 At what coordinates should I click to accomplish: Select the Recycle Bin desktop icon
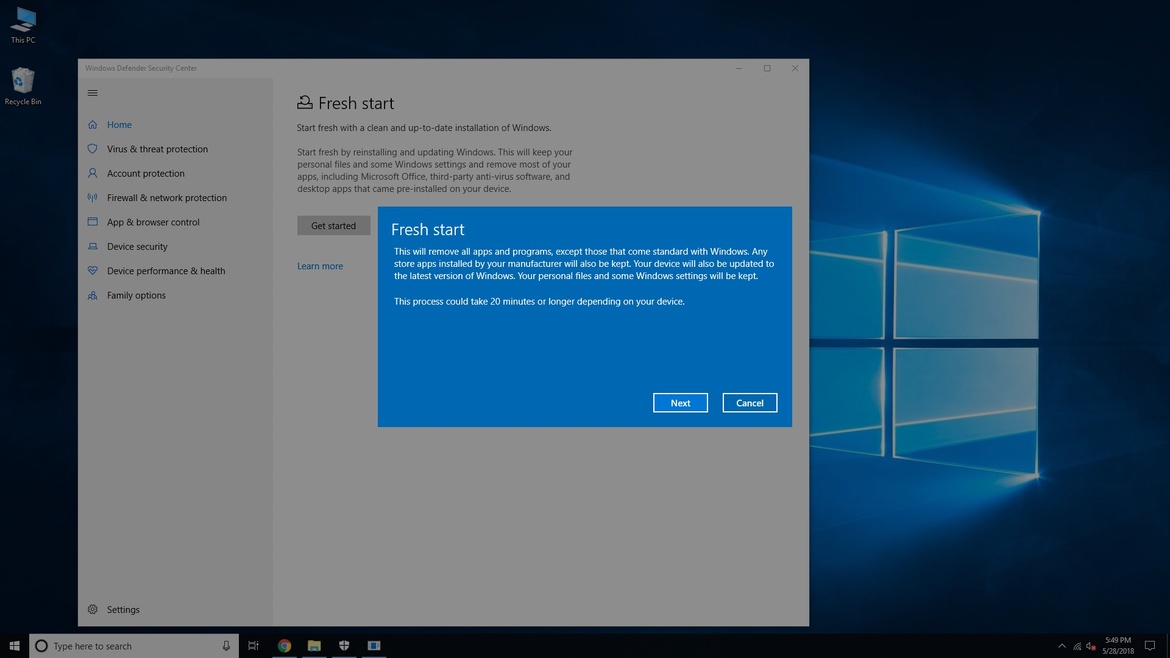(x=23, y=87)
